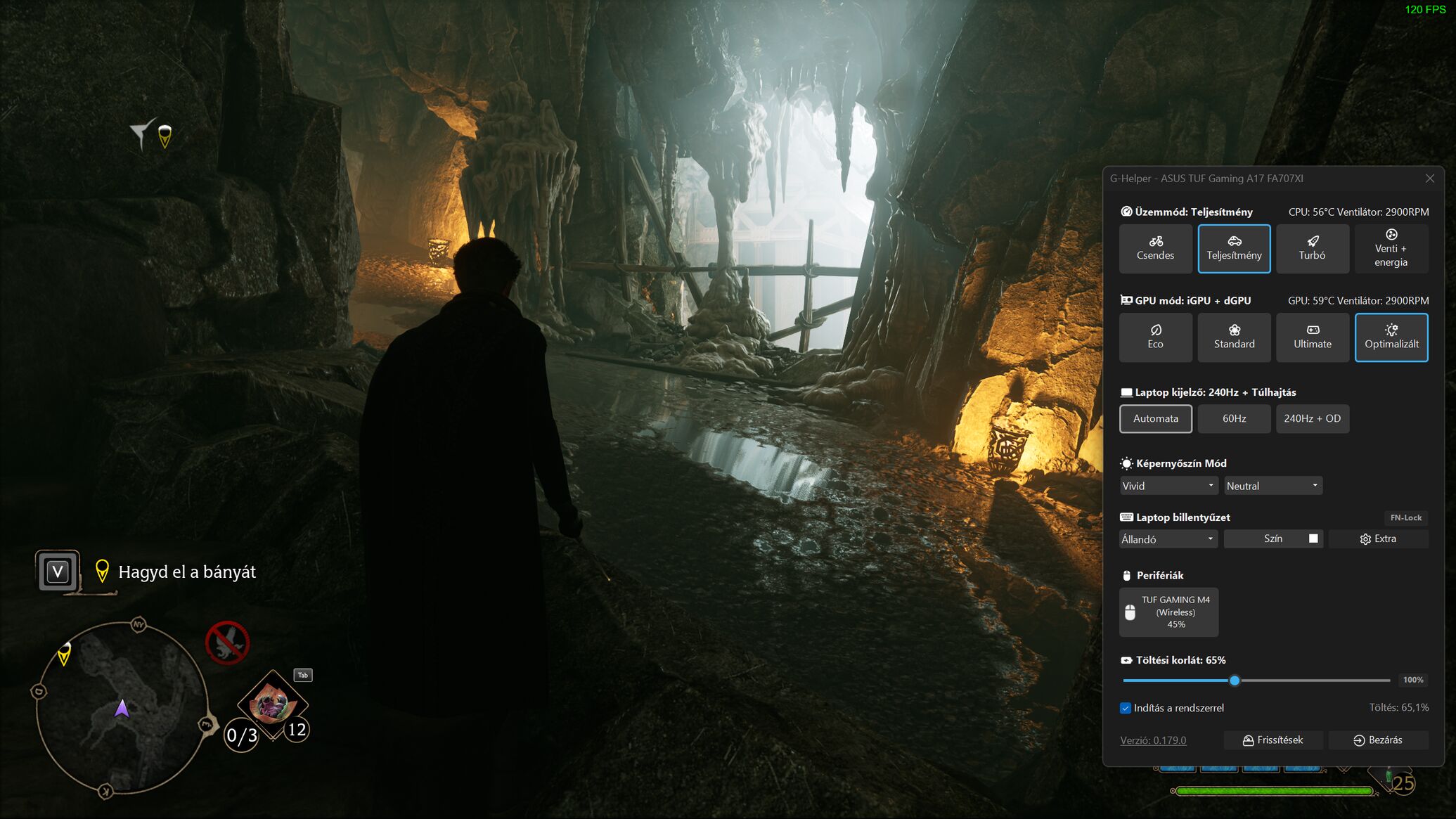This screenshot has height=819, width=1456.
Task: Click the 25 potion counter on HUD
Action: [x=1403, y=783]
